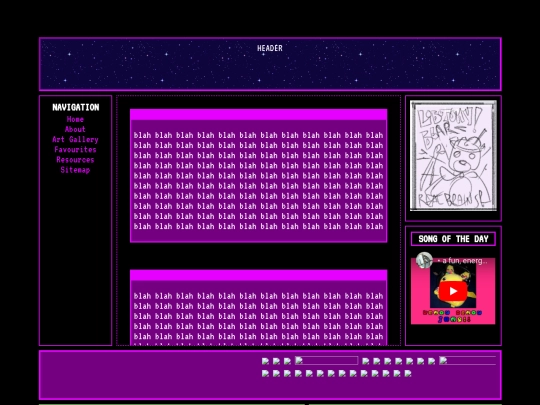Image resolution: width=540 pixels, height=405 pixels.
Task: Click the YouTube channel avatar icon
Action: [x=424, y=260]
